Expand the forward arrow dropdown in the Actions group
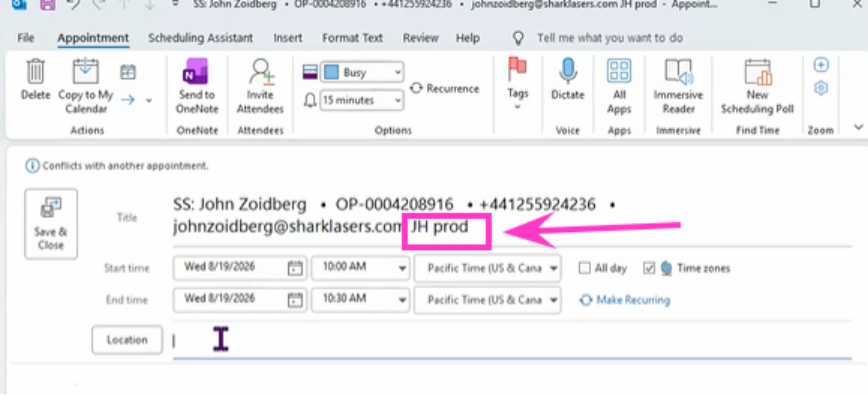The height and width of the screenshot is (396, 868). click(x=148, y=100)
